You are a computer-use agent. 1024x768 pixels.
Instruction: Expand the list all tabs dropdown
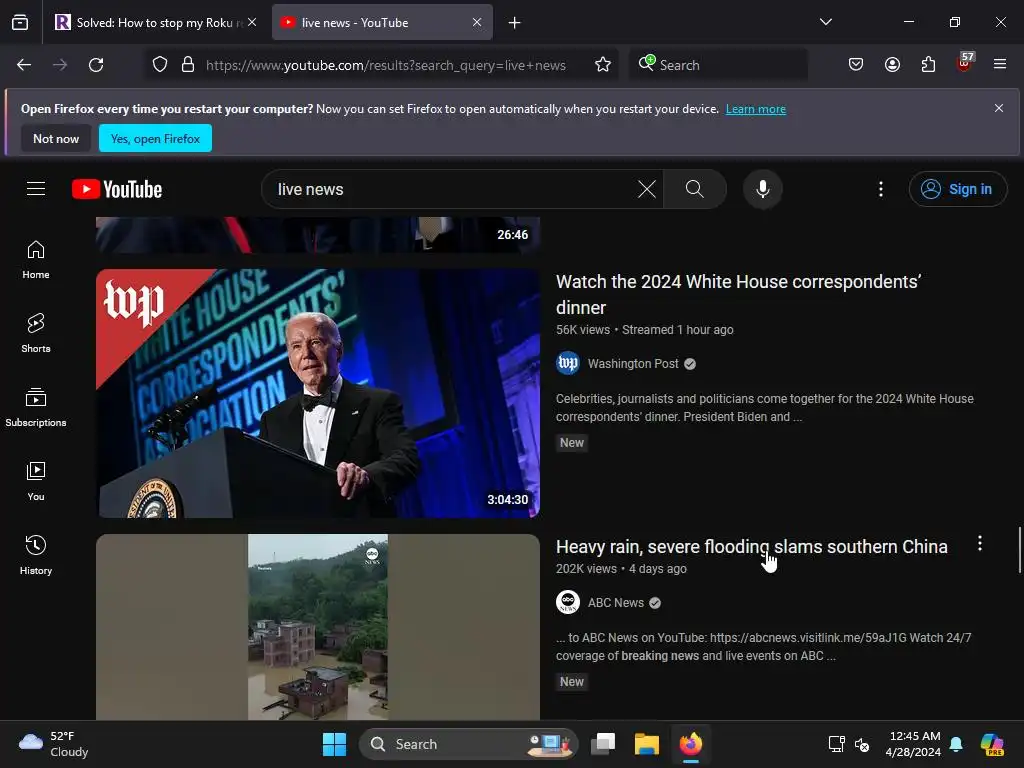click(825, 22)
